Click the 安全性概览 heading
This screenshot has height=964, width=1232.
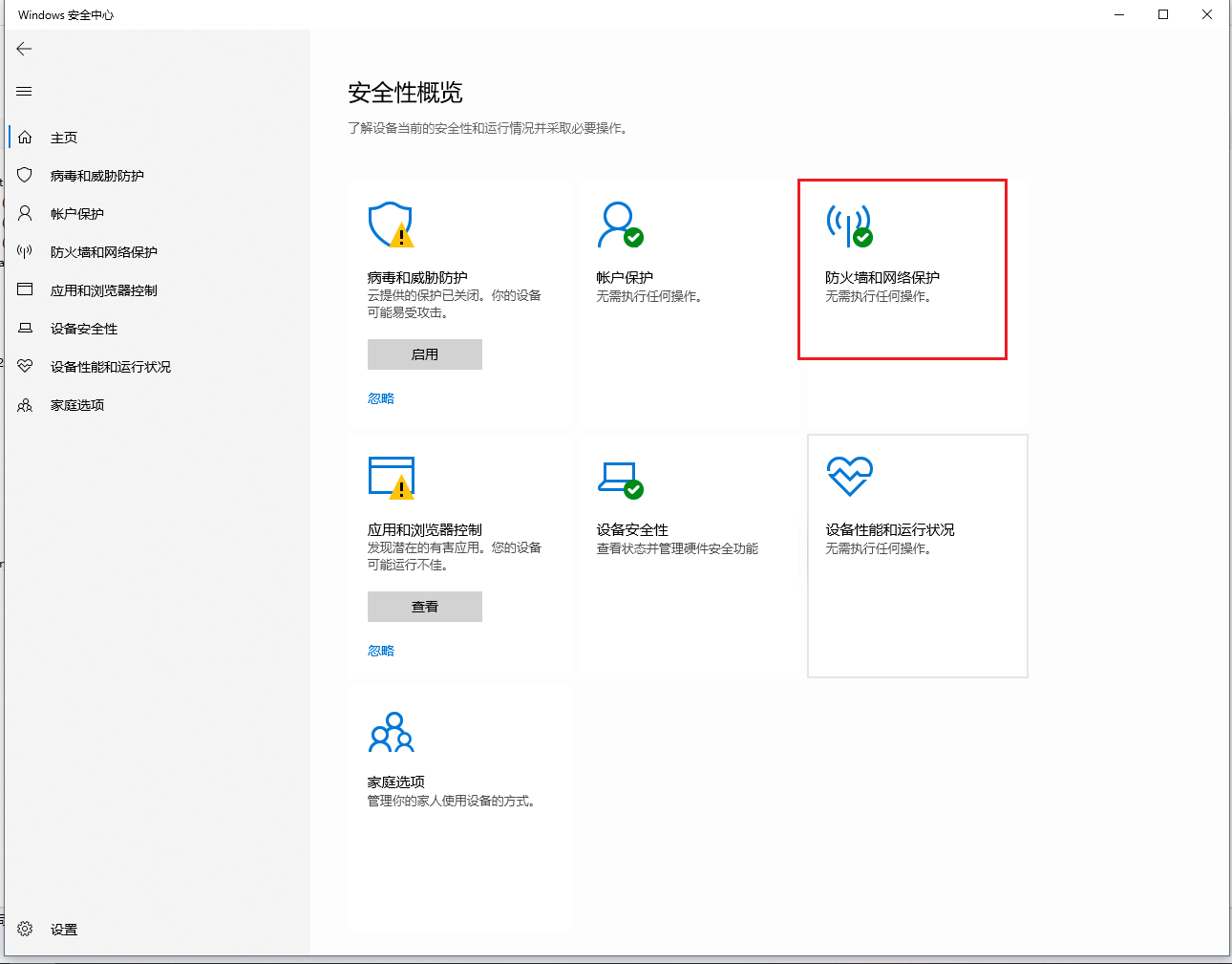pos(405,93)
